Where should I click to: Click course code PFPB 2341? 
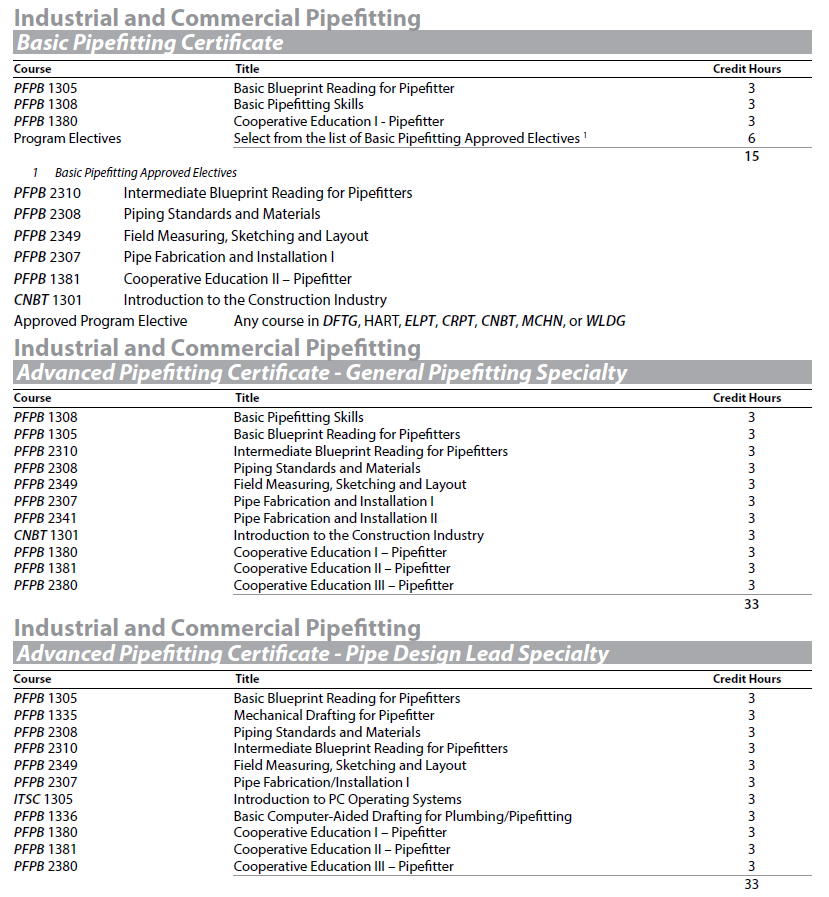point(45,518)
